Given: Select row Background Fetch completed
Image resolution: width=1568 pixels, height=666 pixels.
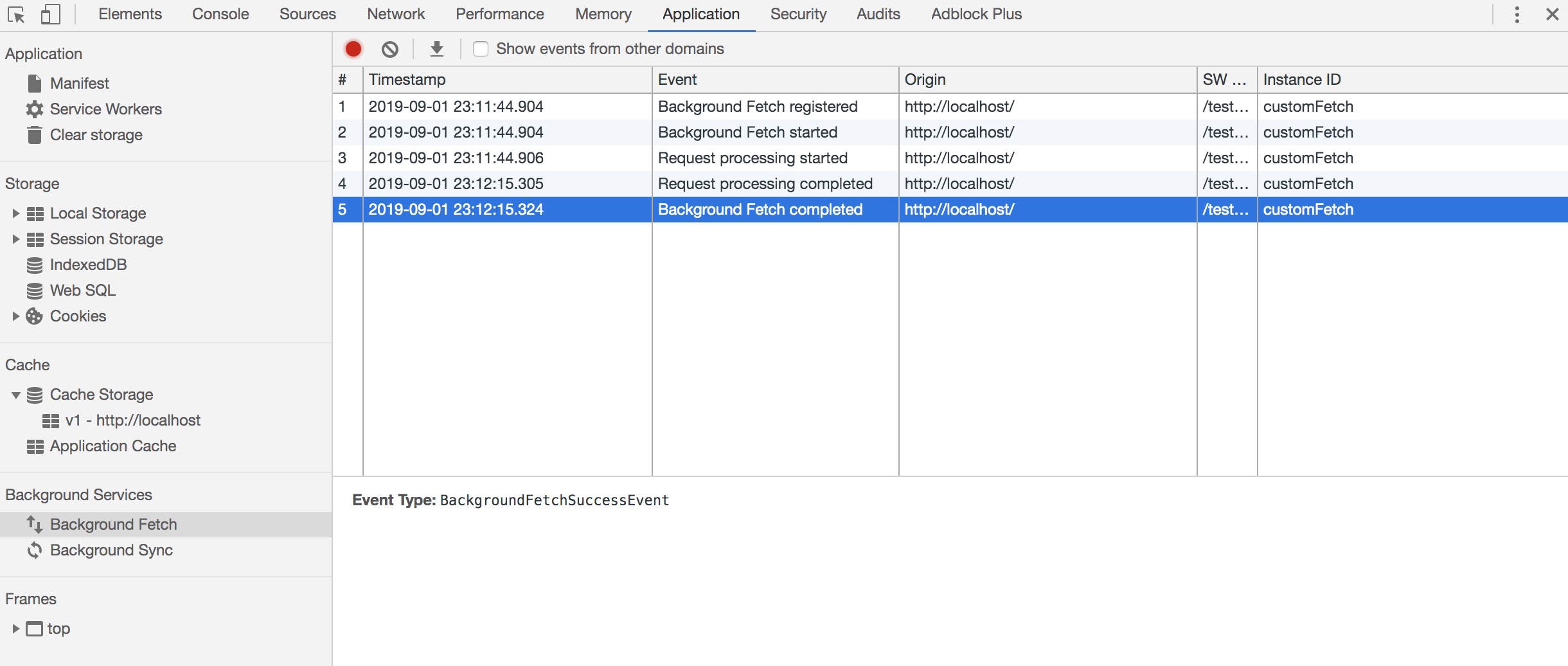Looking at the screenshot, I should pyautogui.click(x=950, y=210).
